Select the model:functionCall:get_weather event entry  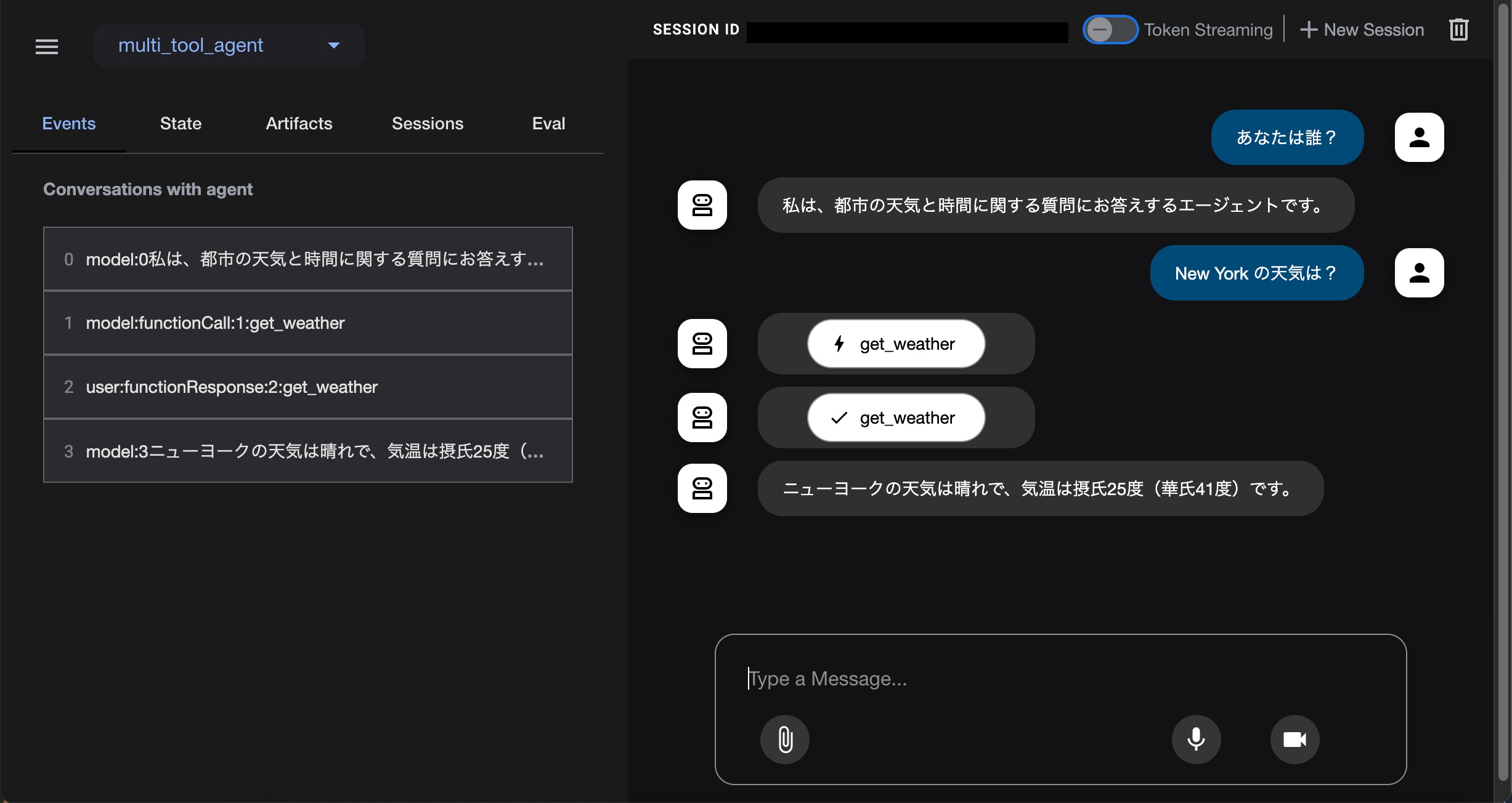point(307,323)
